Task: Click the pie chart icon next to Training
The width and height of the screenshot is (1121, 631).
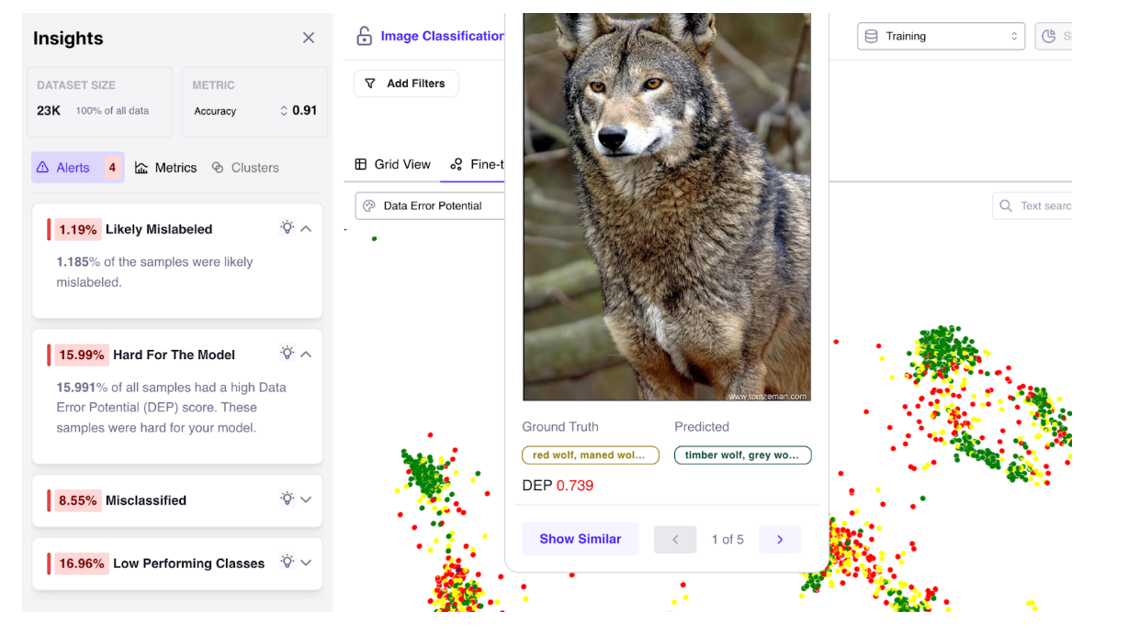Action: point(1048,36)
